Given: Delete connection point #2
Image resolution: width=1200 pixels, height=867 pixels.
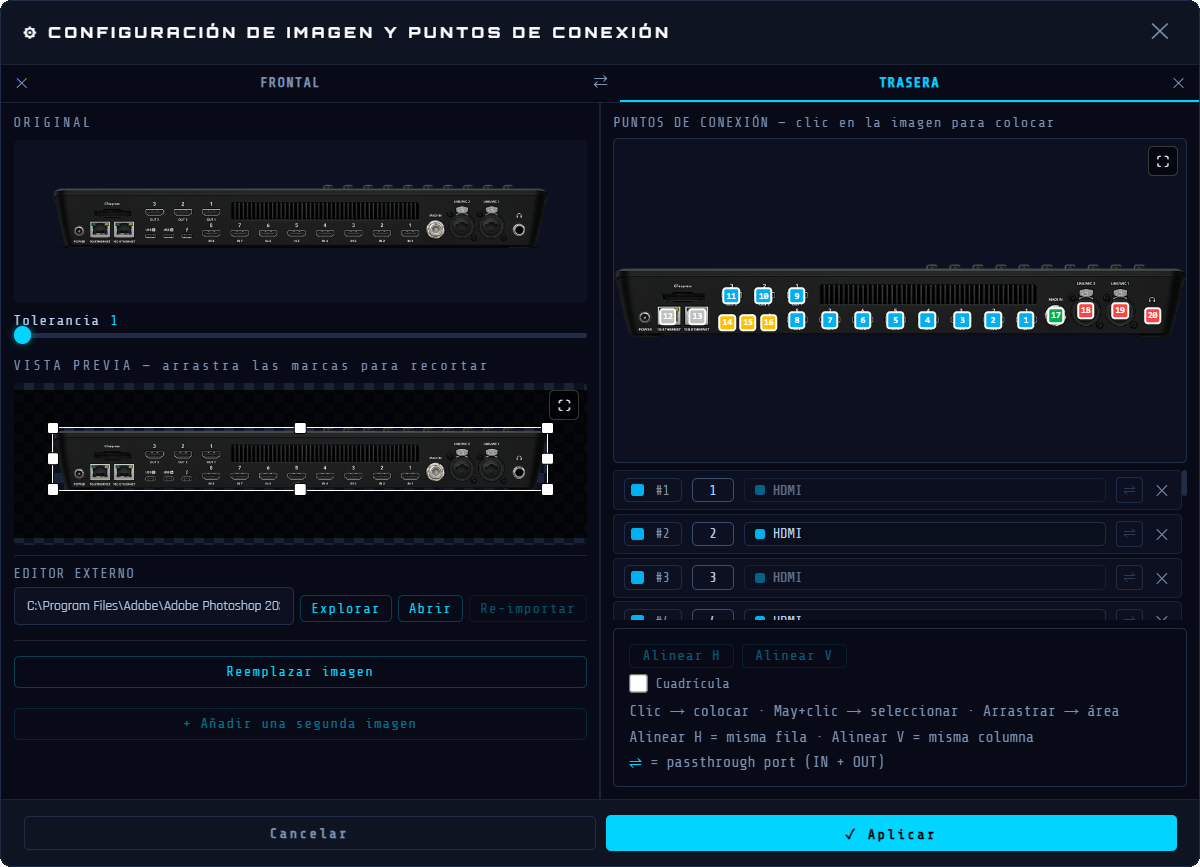Looking at the screenshot, I should [x=1162, y=534].
